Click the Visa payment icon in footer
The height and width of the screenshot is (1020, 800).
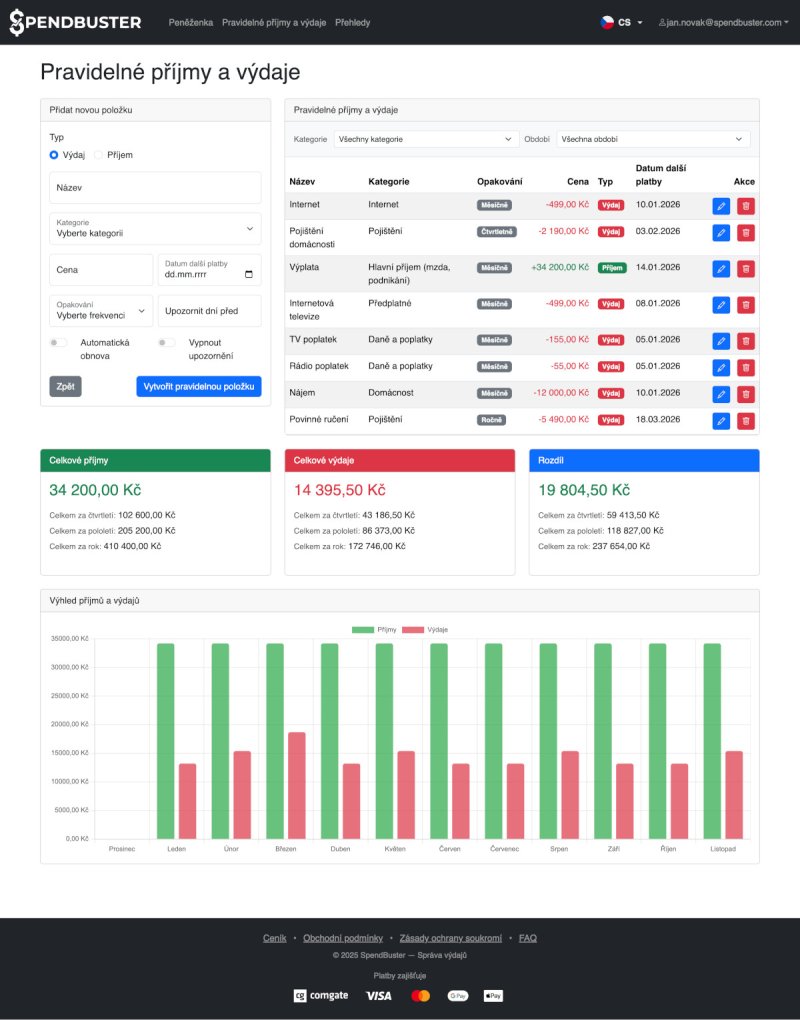pos(378,995)
